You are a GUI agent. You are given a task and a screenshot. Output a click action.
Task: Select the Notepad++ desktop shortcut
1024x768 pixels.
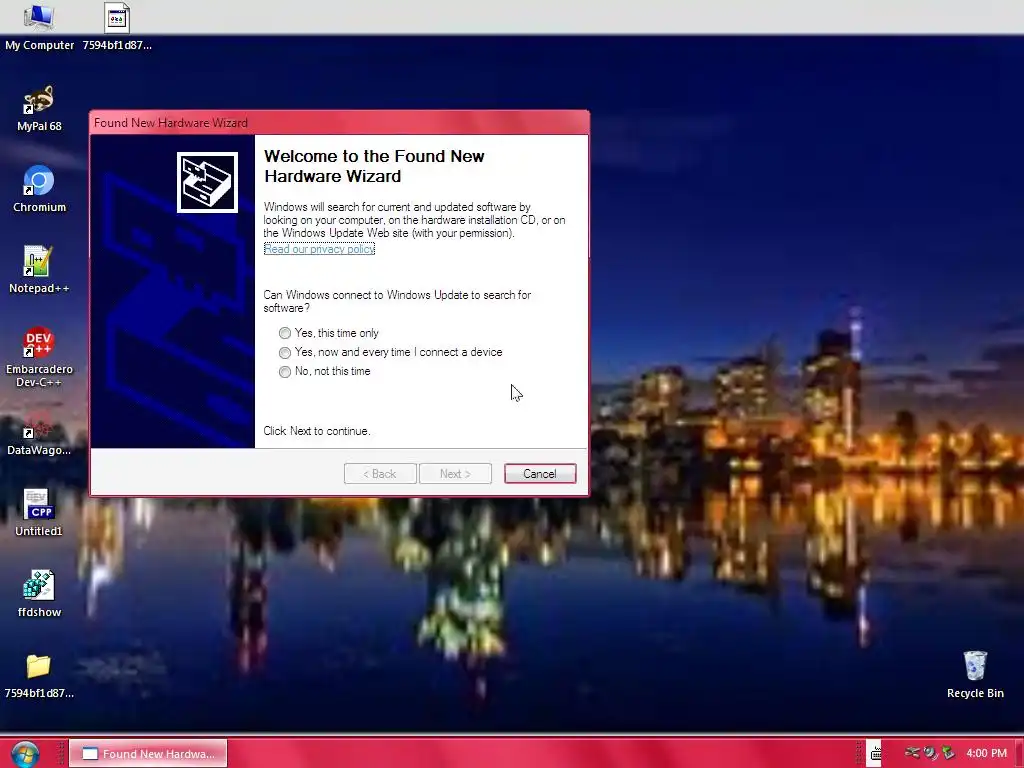click(x=39, y=270)
